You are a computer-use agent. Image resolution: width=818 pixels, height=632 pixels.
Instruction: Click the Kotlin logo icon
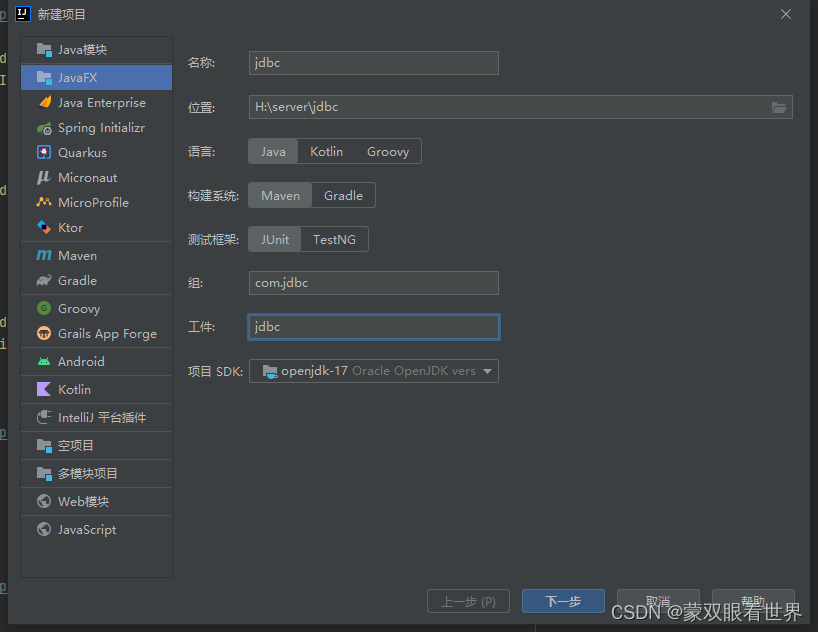coord(44,389)
